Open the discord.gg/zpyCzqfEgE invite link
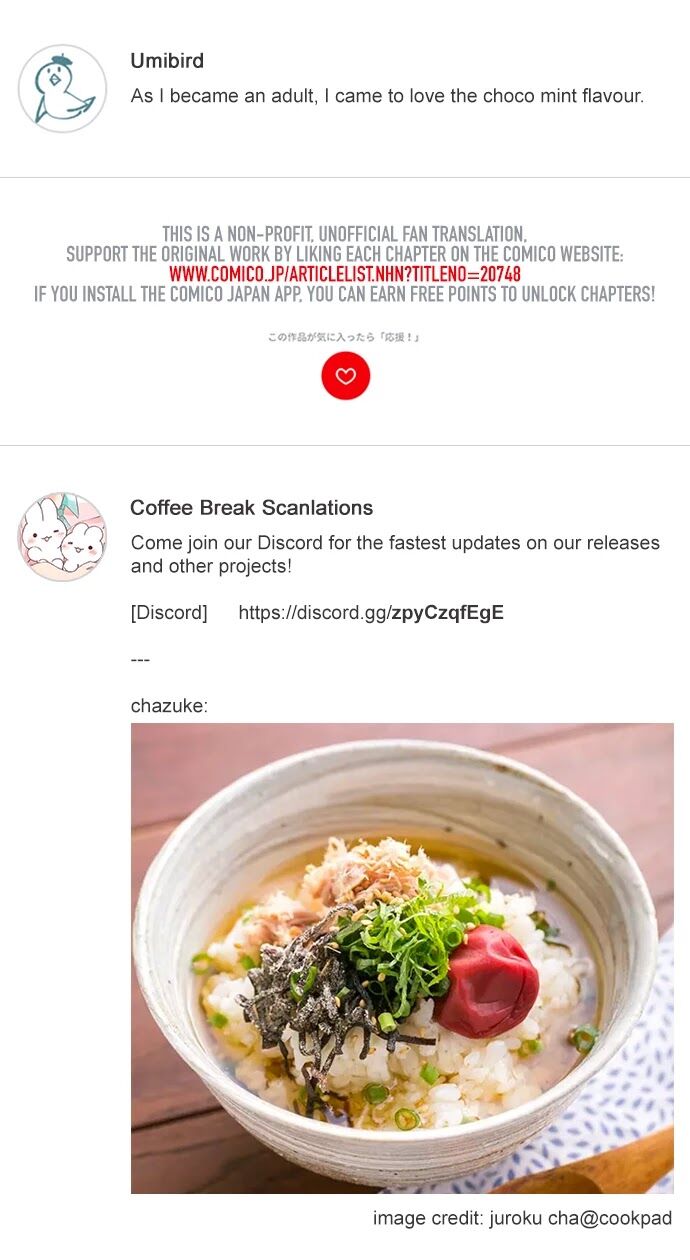The width and height of the screenshot is (690, 1260). (x=371, y=613)
